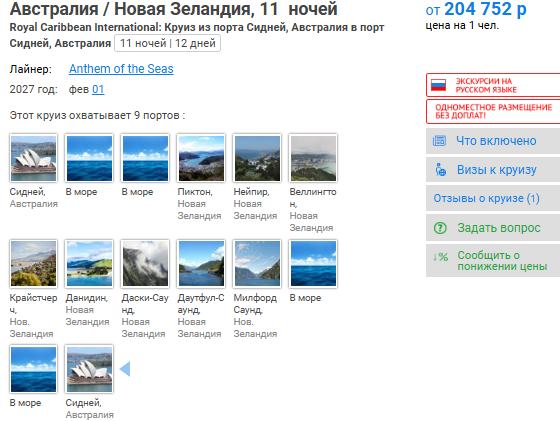
Task: Click the Russian flag icon in excursions banner
Action: (438, 85)
